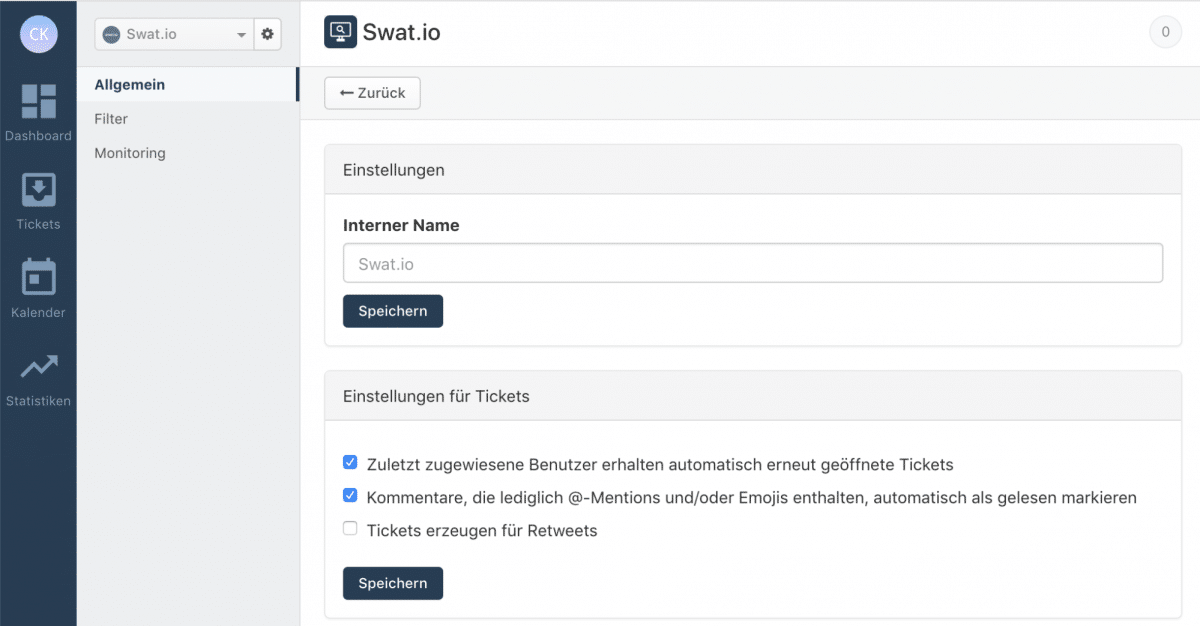Go to the Dashboard icon
This screenshot has width=1200, height=626.
point(38,101)
